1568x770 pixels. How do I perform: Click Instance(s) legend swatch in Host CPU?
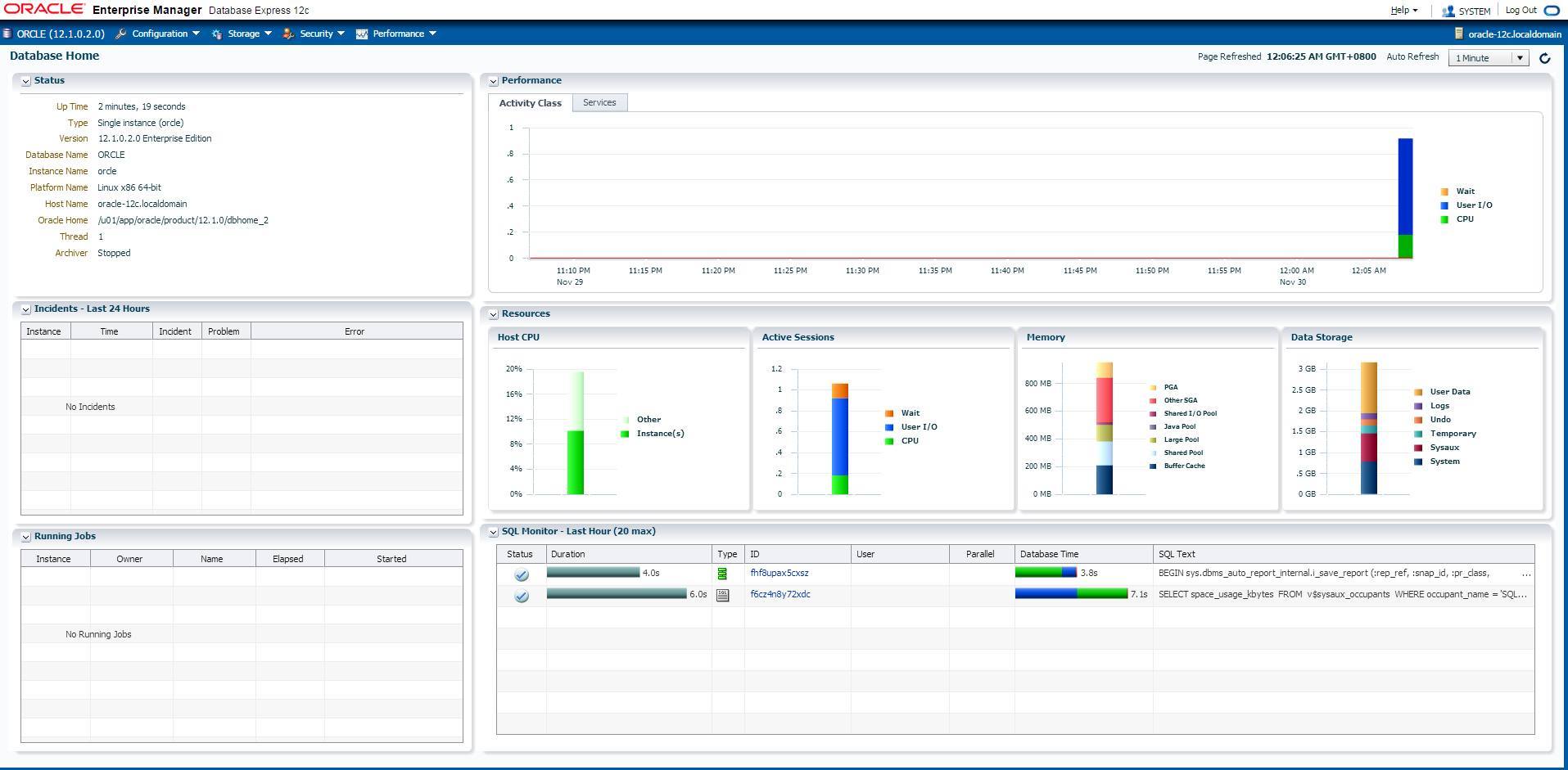click(x=625, y=434)
